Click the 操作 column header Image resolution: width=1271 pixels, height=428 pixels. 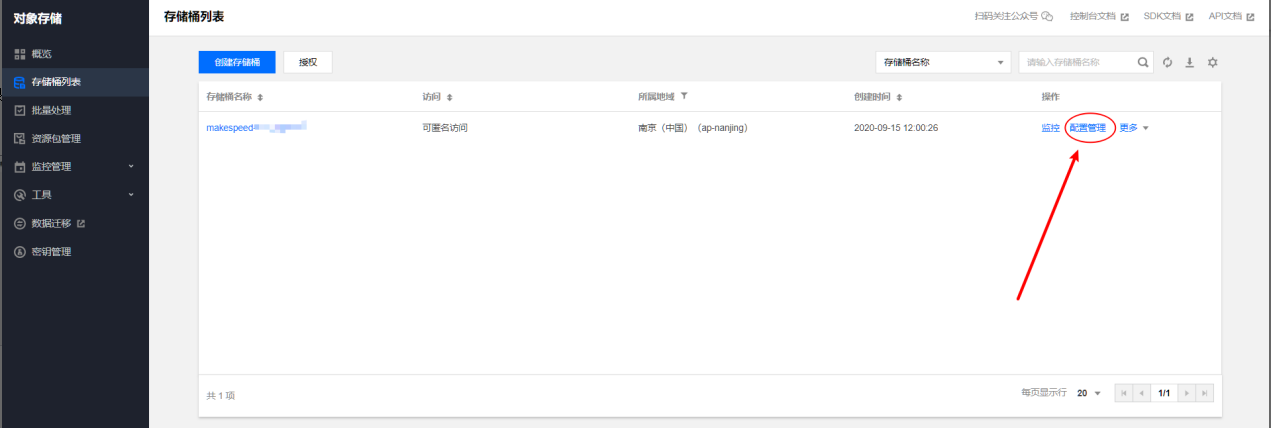pyautogui.click(x=1050, y=97)
